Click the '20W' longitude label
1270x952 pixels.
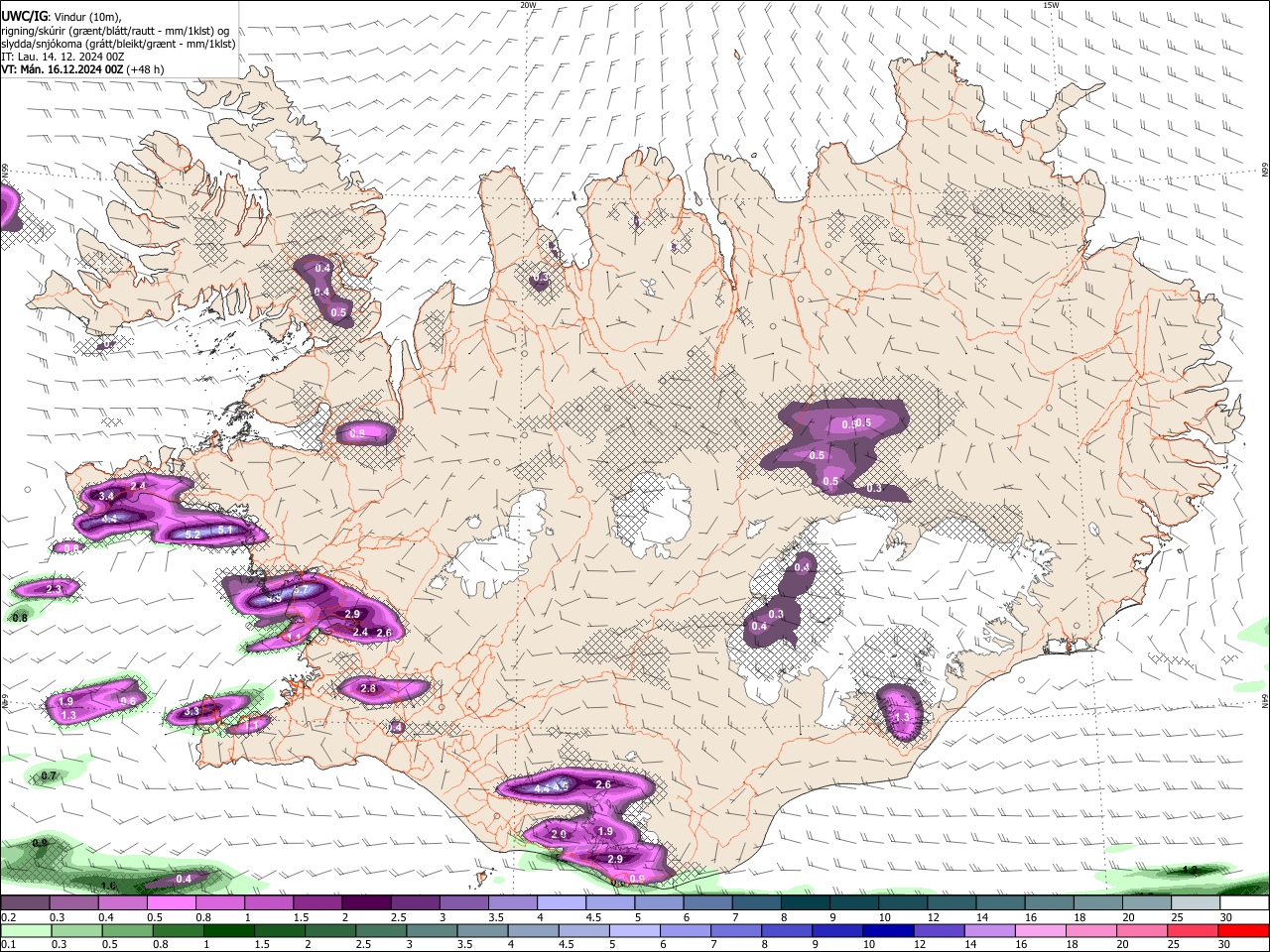[528, 5]
